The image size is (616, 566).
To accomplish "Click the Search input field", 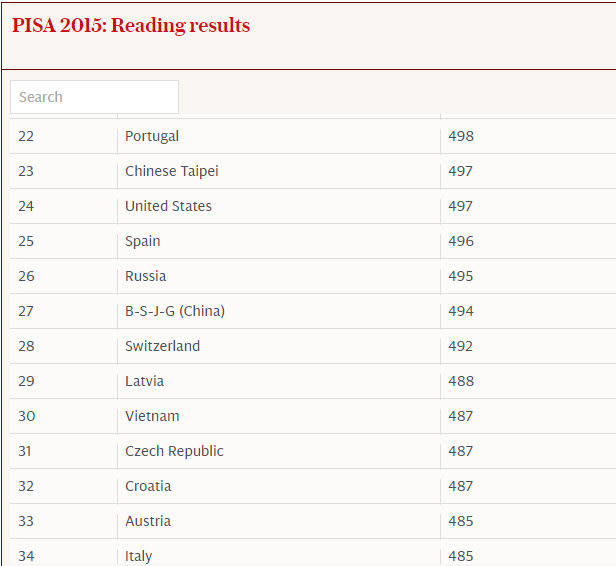I will (94, 97).
